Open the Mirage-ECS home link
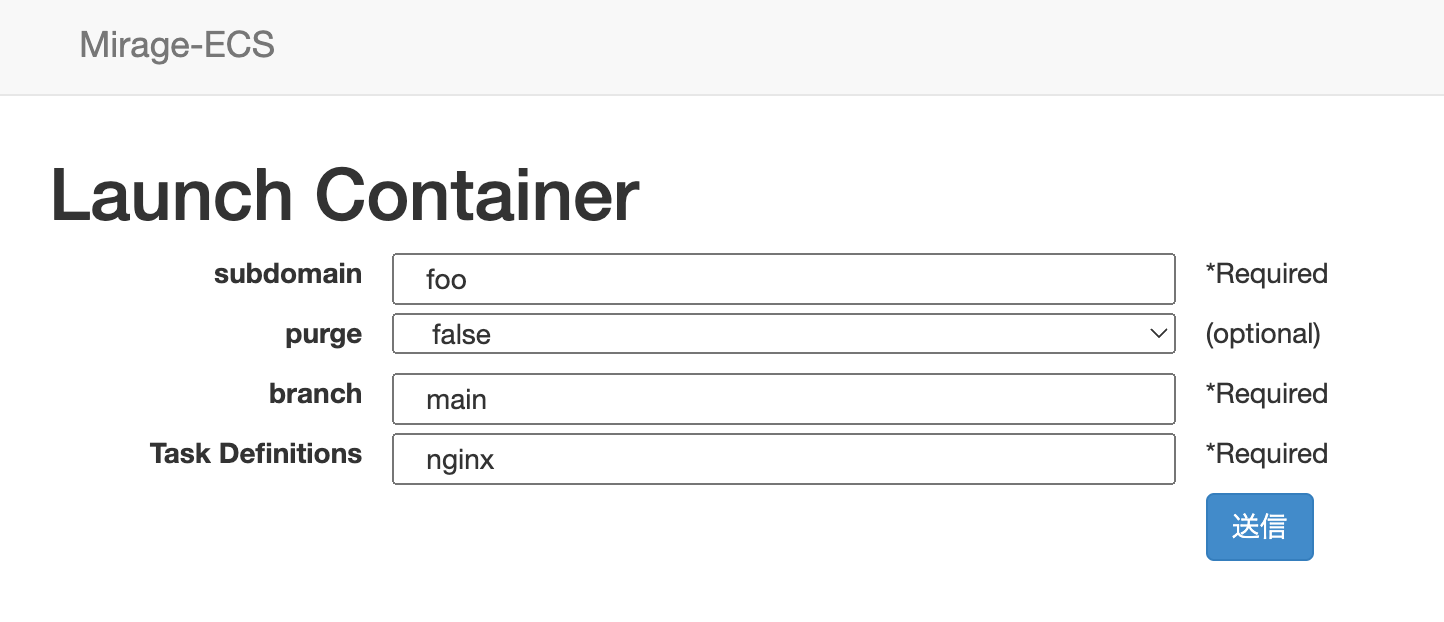Image resolution: width=1444 pixels, height=622 pixels. tap(177, 45)
